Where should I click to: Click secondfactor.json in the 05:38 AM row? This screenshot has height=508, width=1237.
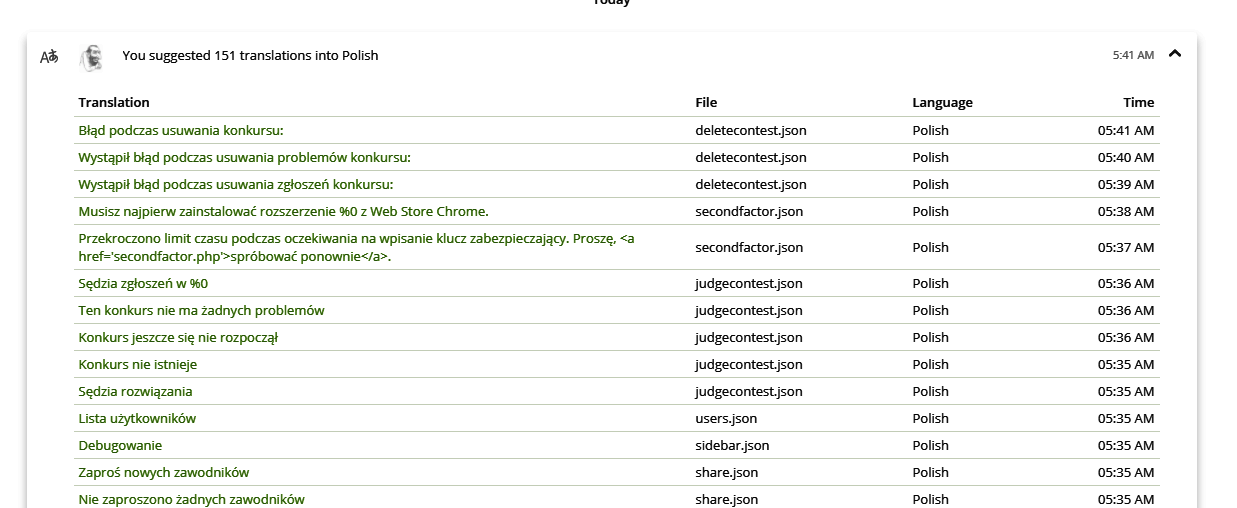749,211
